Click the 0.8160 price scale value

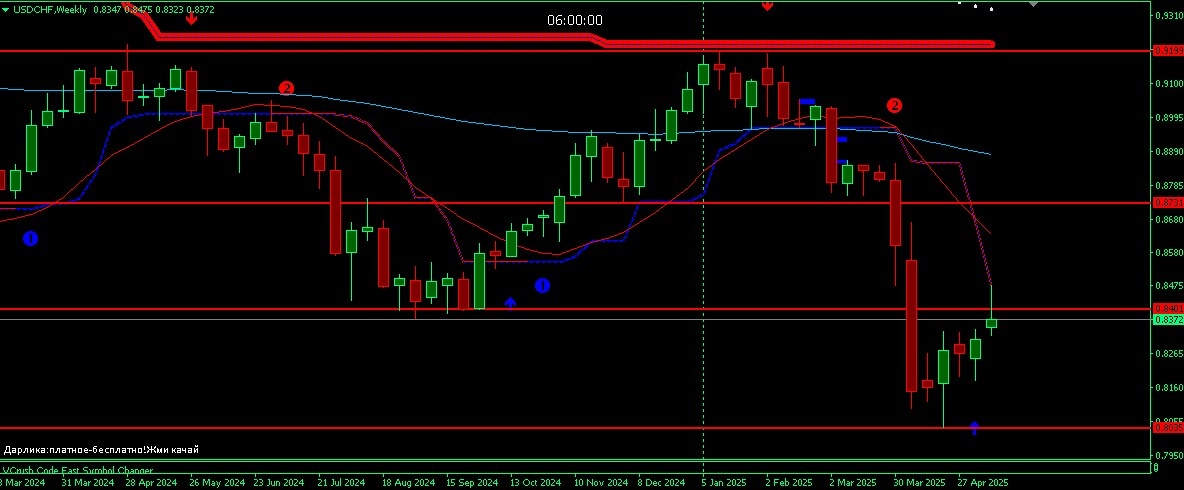coord(1167,387)
